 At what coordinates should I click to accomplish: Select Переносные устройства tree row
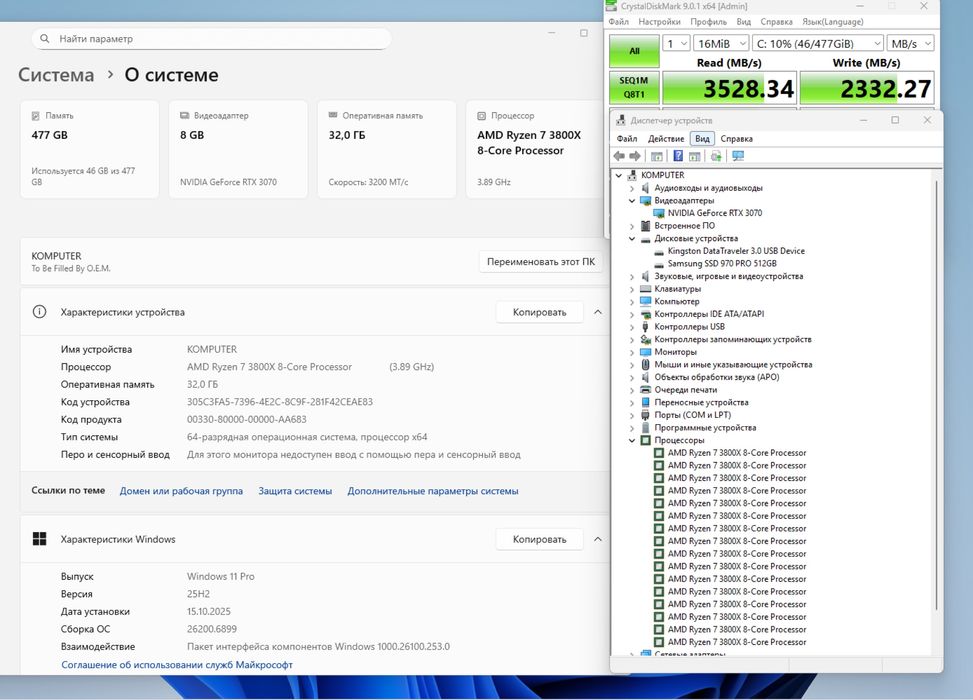pos(701,402)
